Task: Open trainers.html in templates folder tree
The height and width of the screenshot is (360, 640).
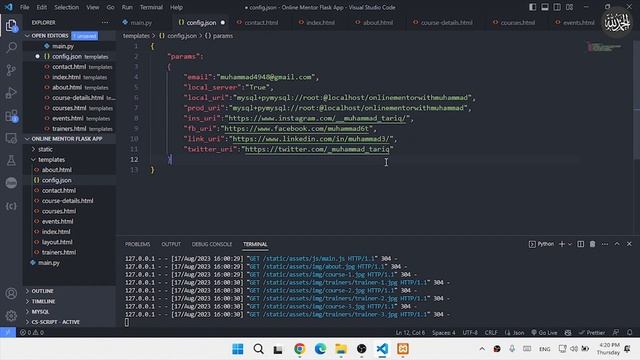Action: [59, 252]
